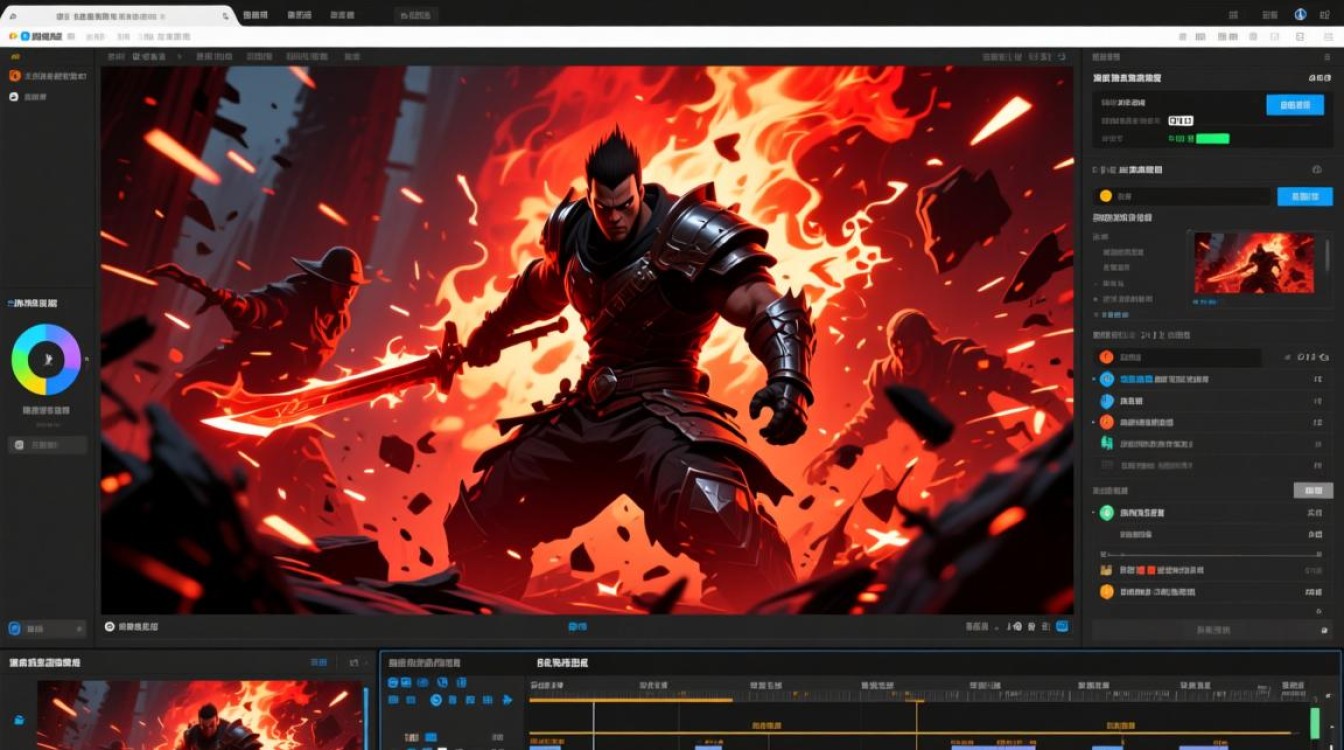Click the blue label centered under the canvas
The width and height of the screenshot is (1344, 750).
577,627
